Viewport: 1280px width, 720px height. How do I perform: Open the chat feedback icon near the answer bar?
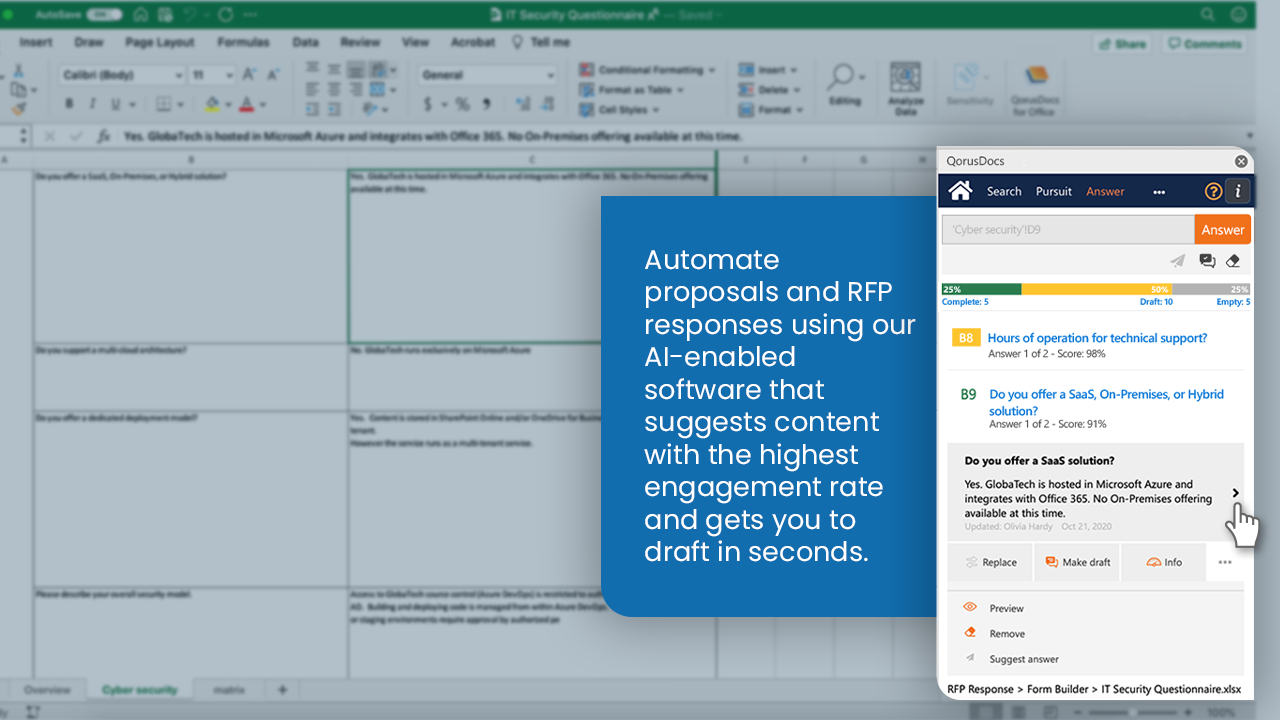click(1207, 260)
